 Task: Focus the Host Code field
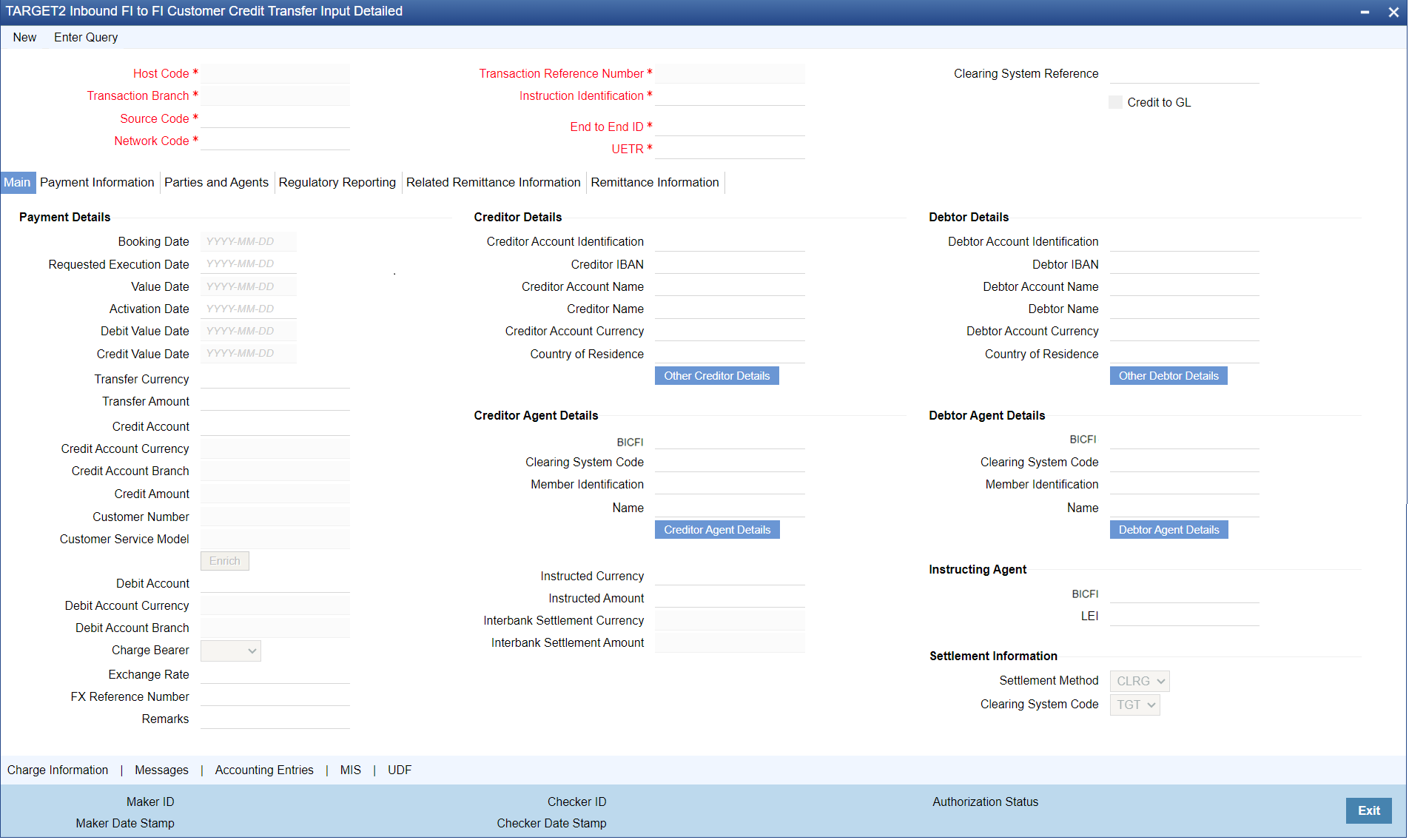click(275, 74)
